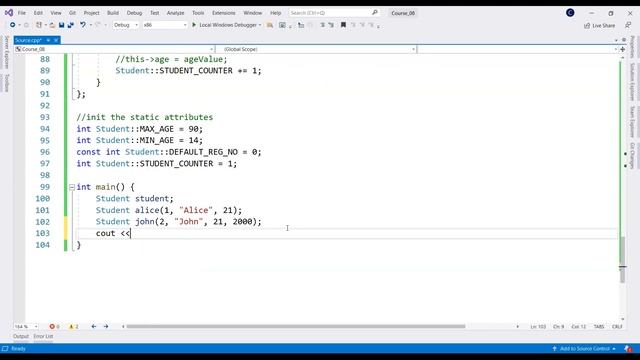Open the Tools menu
This screenshot has height=360, width=640.
[198, 13]
